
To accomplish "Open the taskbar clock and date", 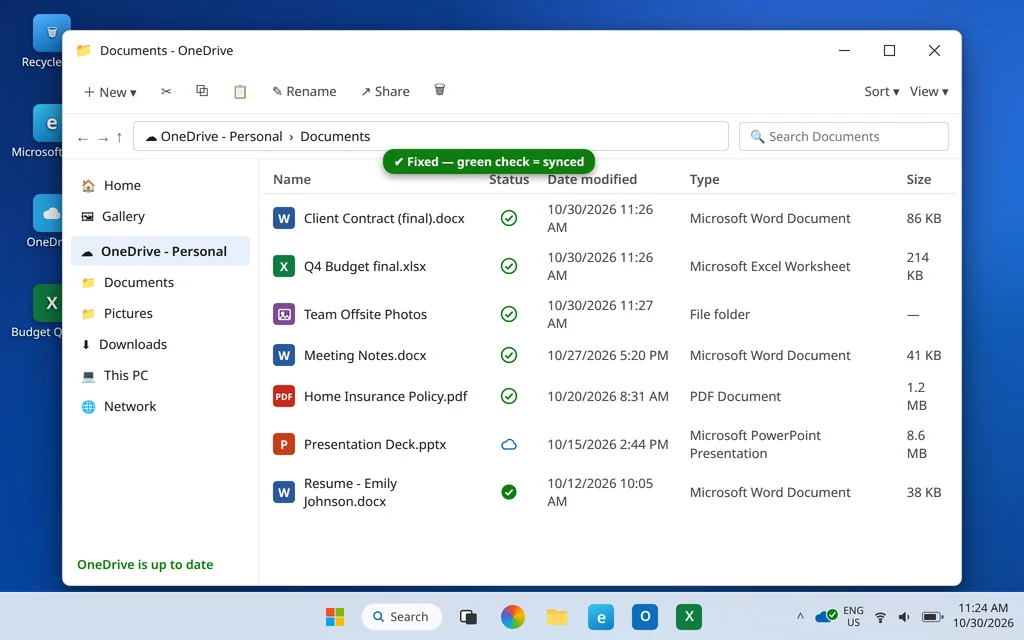I will (x=983, y=615).
